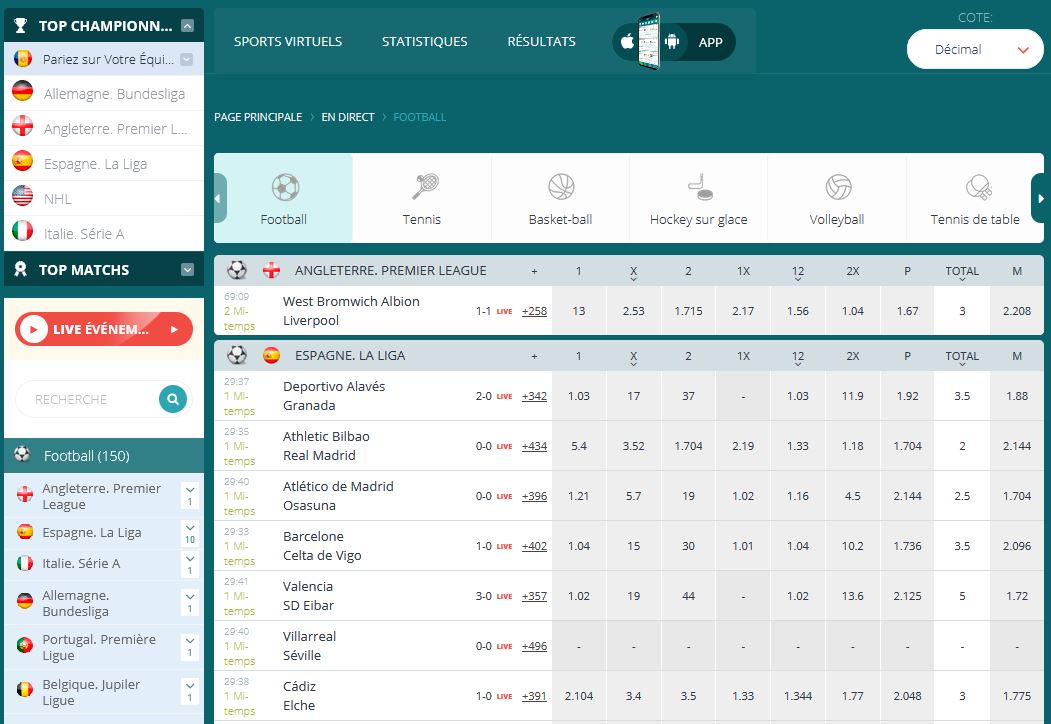This screenshot has width=1051, height=724.
Task: Click the En Direct breadcrumb link
Action: tap(347, 117)
